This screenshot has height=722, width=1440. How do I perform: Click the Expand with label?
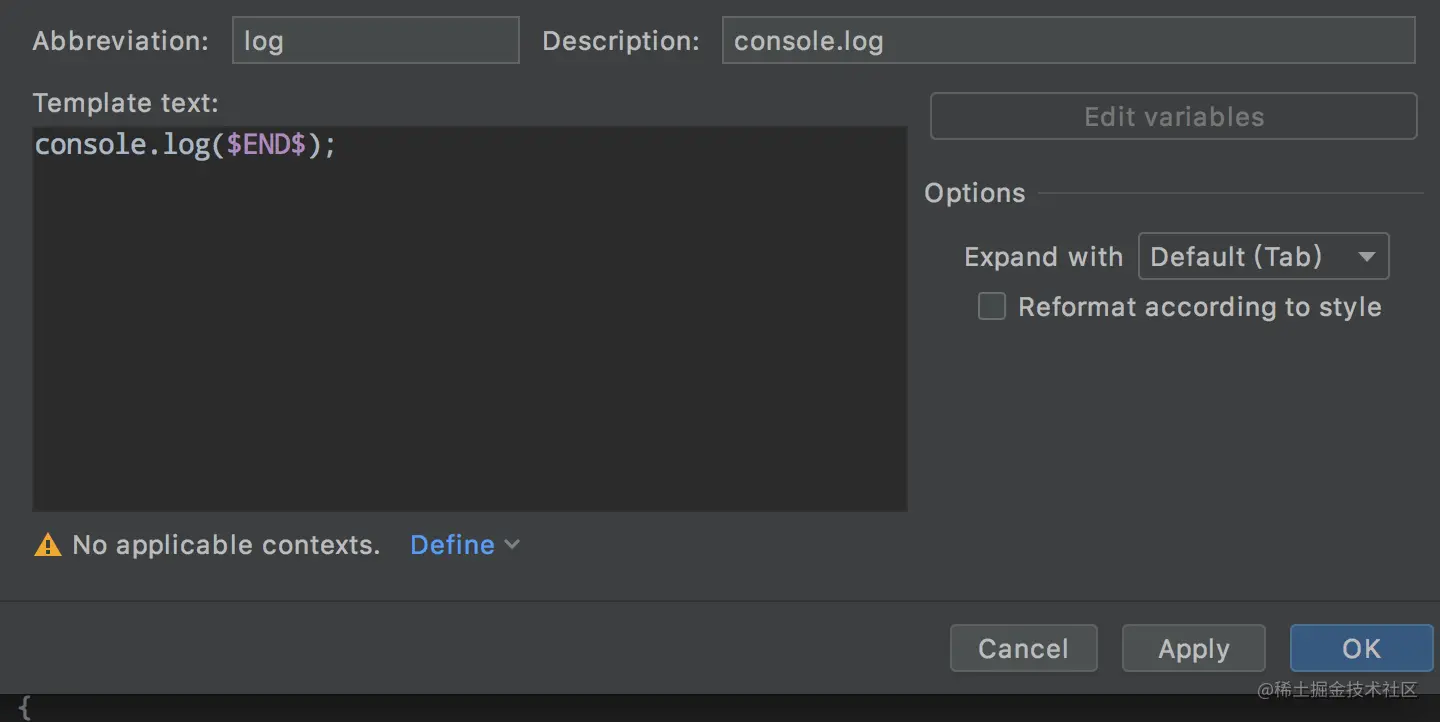pos(1043,257)
